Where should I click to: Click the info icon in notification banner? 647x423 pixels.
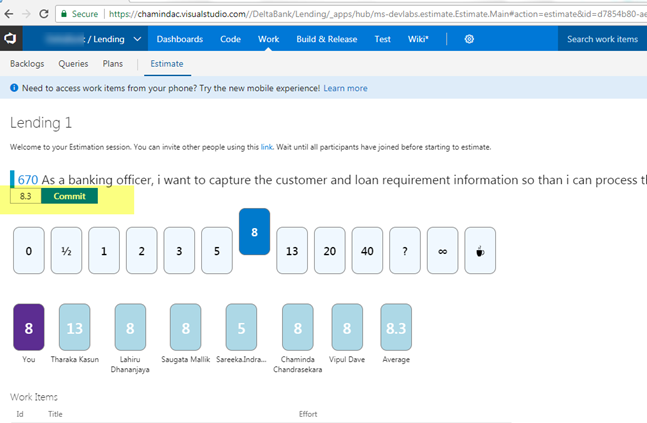pos(14,88)
